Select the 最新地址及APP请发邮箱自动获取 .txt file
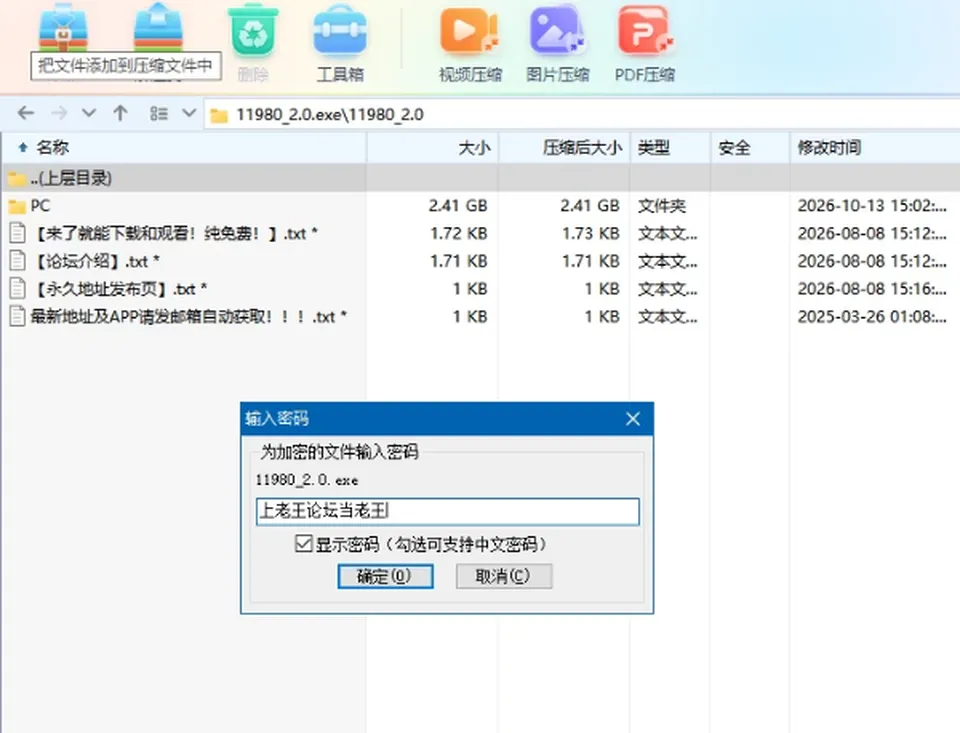 [x=480, y=317]
